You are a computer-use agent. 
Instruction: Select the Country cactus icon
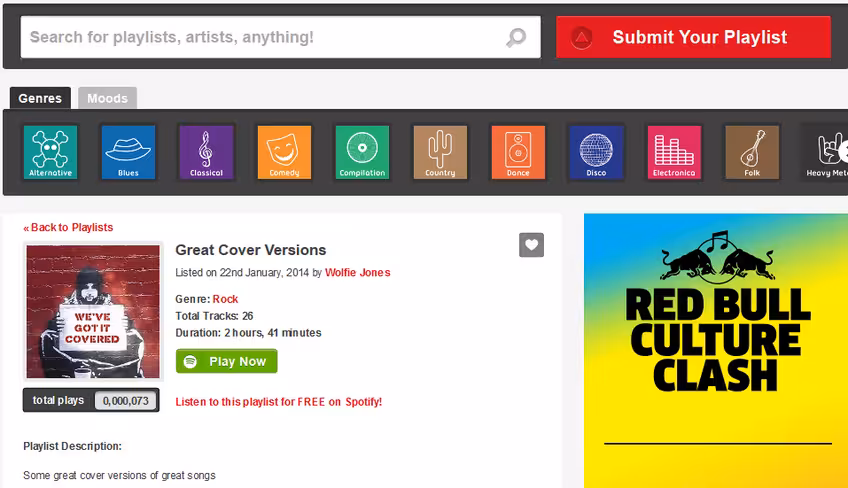440,152
